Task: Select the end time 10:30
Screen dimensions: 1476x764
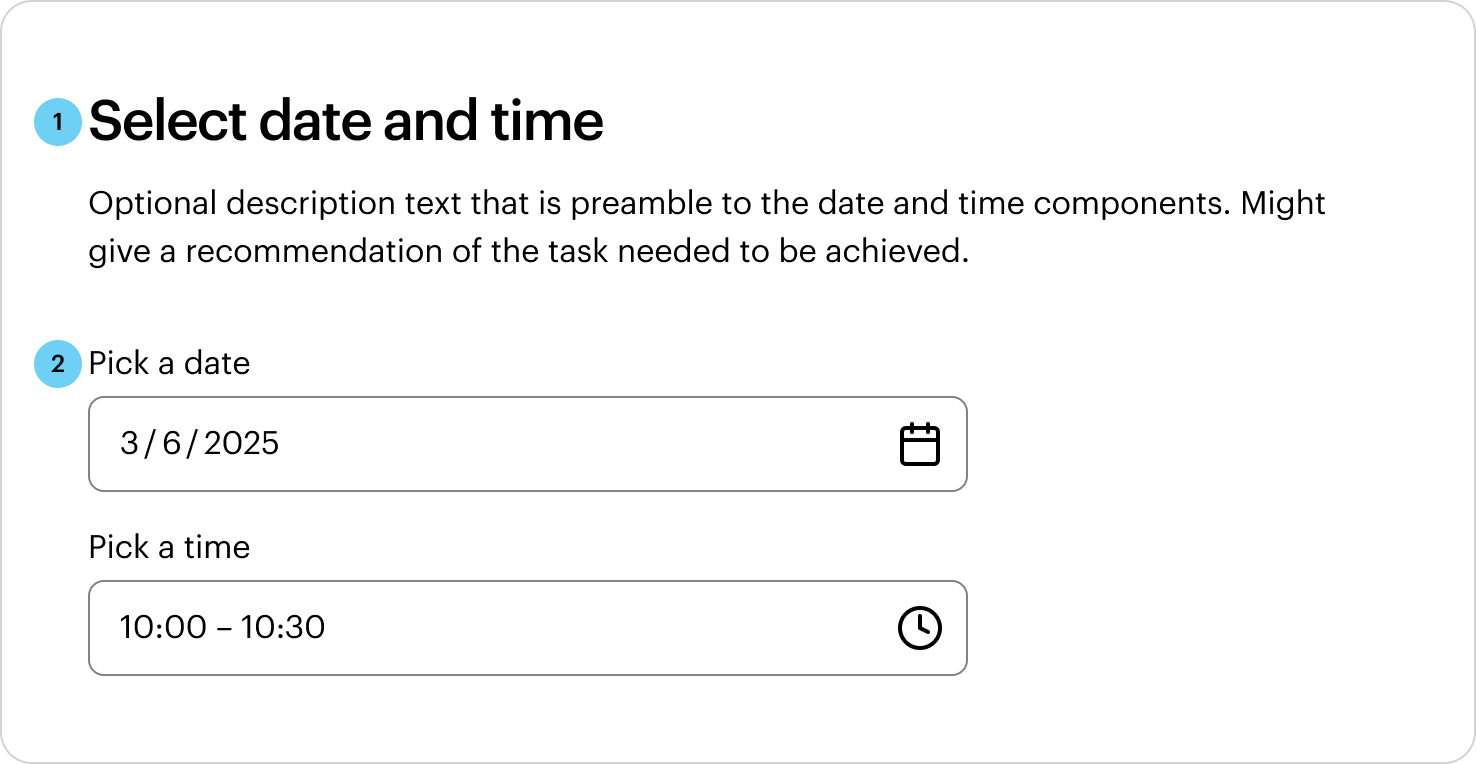Action: coord(288,627)
